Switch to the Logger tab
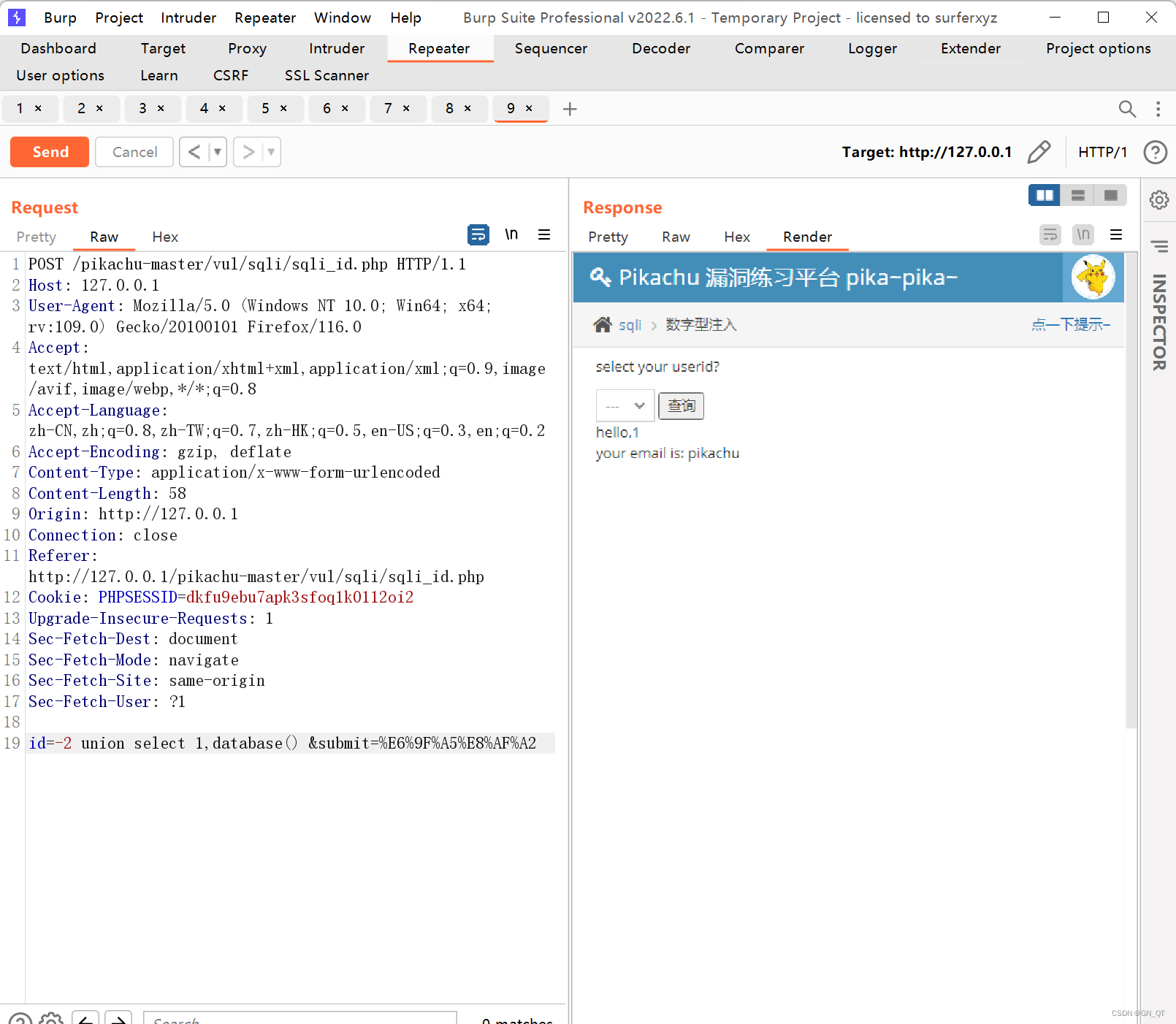1176x1024 pixels. click(872, 48)
